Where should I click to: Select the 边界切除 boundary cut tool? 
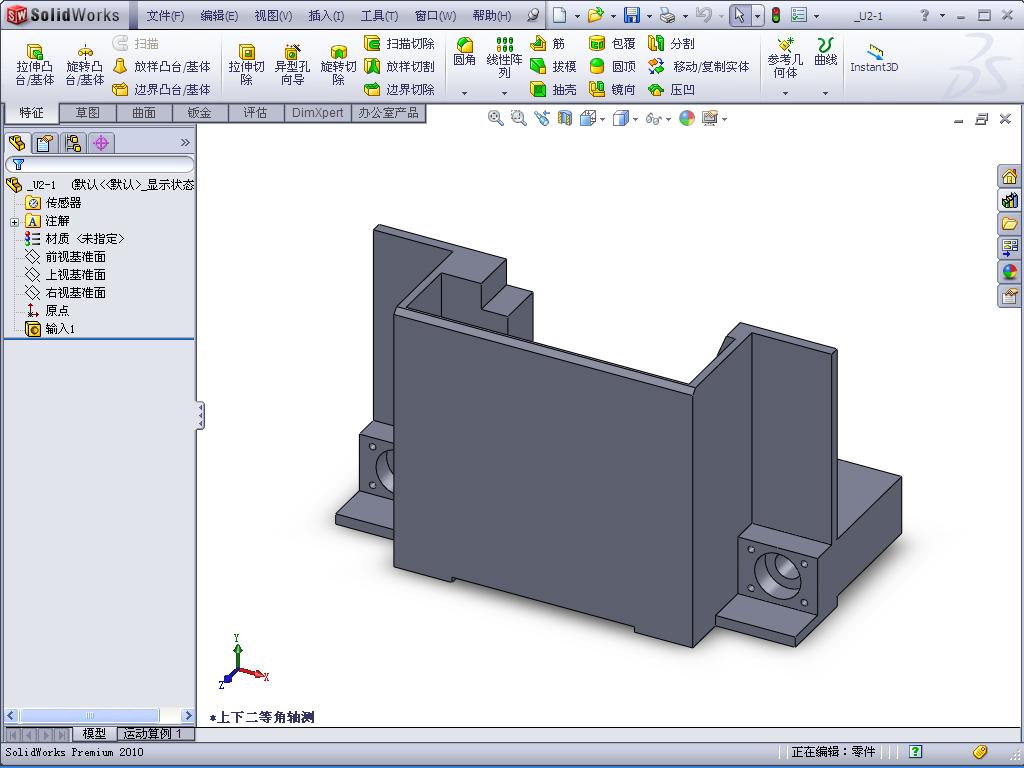pyautogui.click(x=399, y=89)
